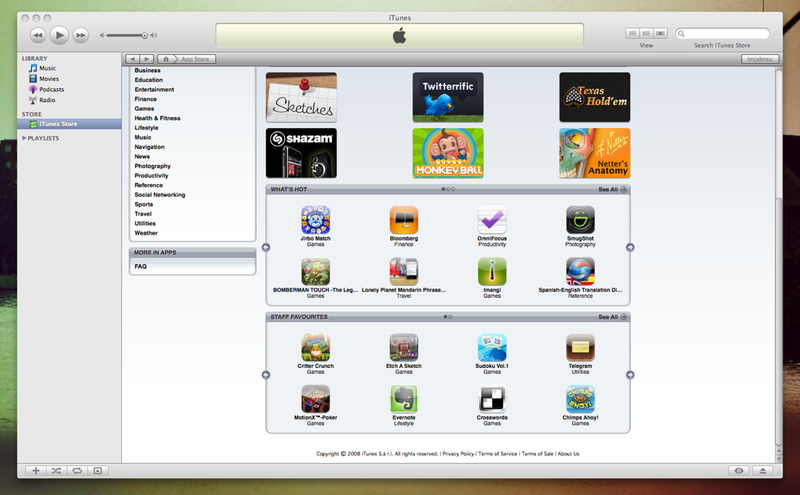Open the Bloomberg app icon

click(x=404, y=220)
